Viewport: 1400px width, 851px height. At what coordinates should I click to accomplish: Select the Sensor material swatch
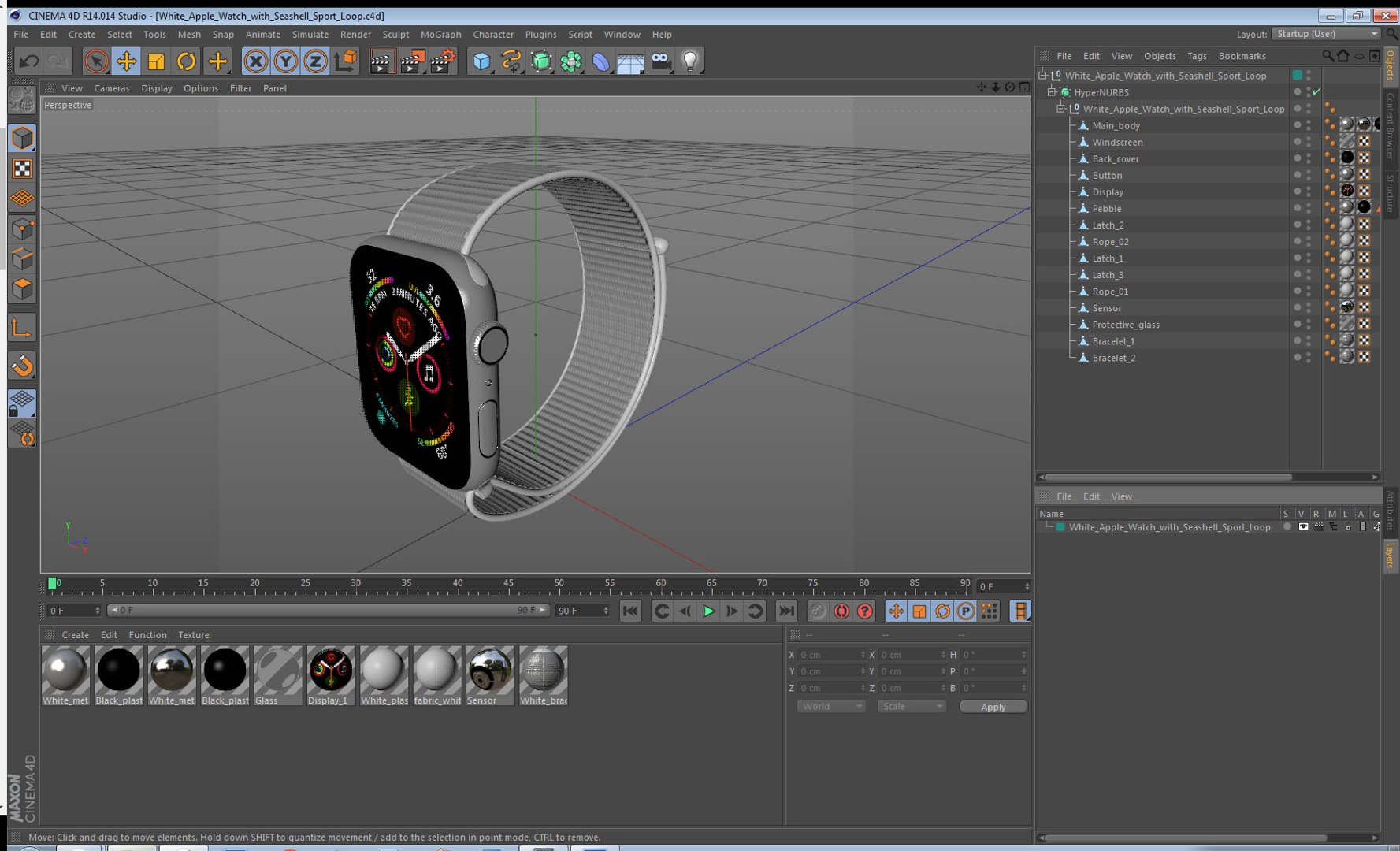tap(490, 675)
